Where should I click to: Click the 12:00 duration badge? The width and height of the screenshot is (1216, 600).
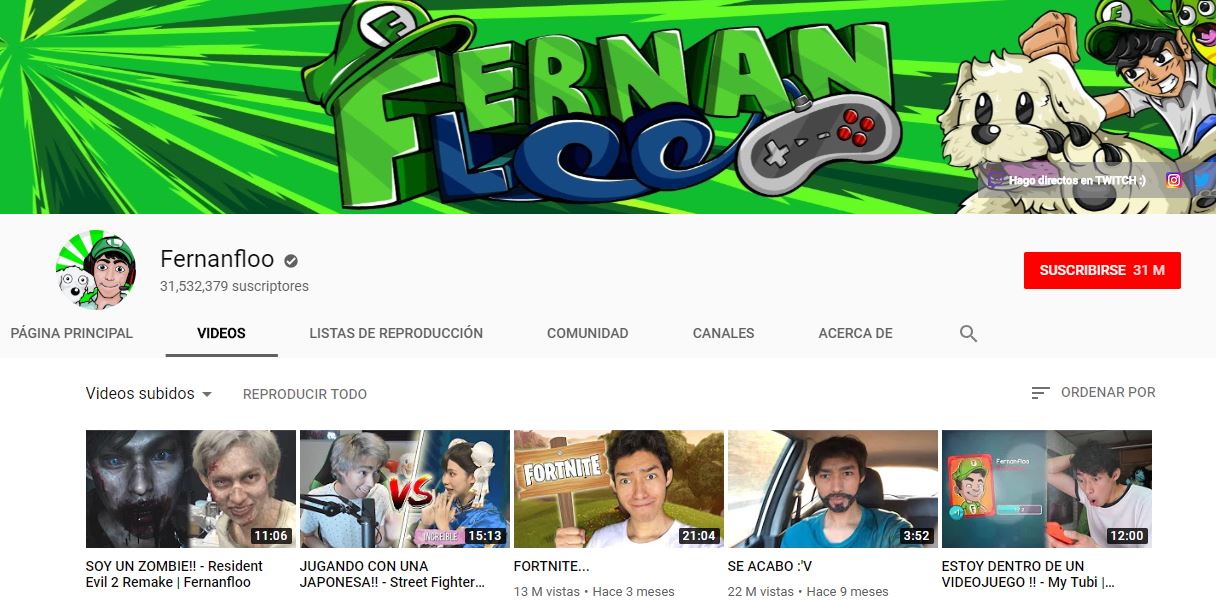point(1127,536)
